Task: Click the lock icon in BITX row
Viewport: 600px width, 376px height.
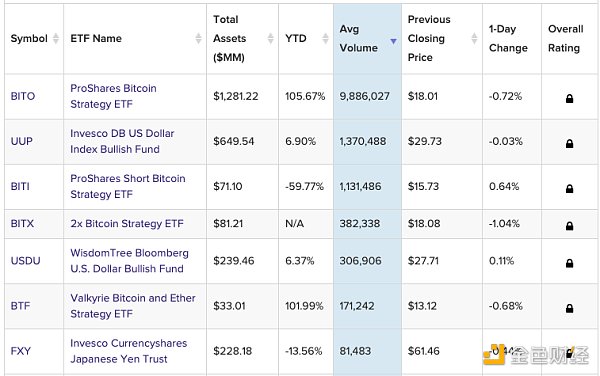Action: coord(569,226)
